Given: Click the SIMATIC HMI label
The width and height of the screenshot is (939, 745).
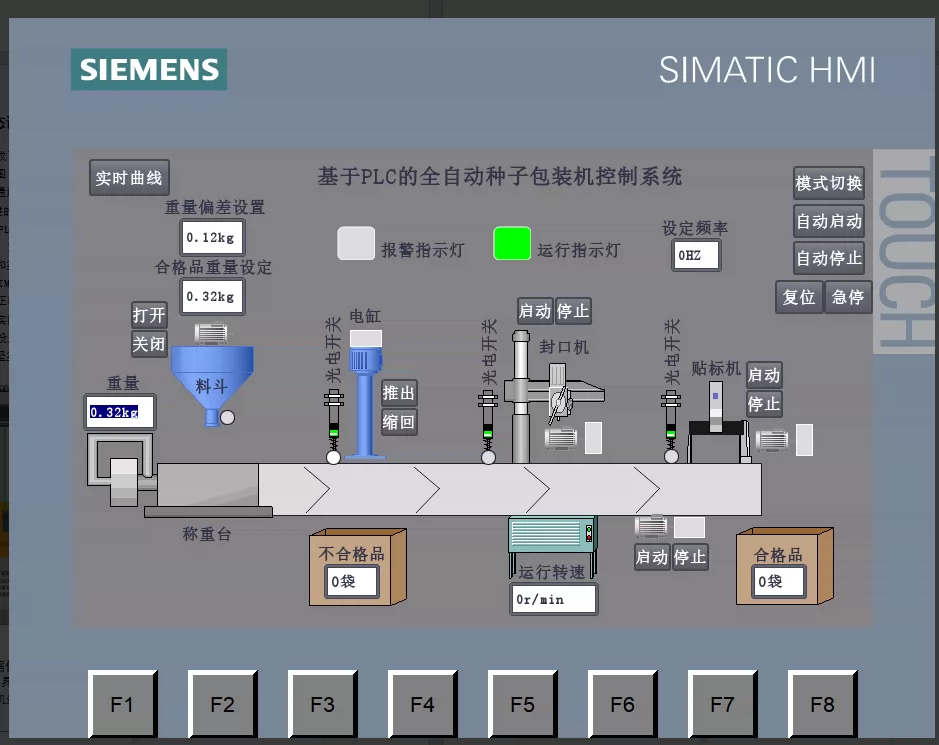Looking at the screenshot, I should [767, 70].
